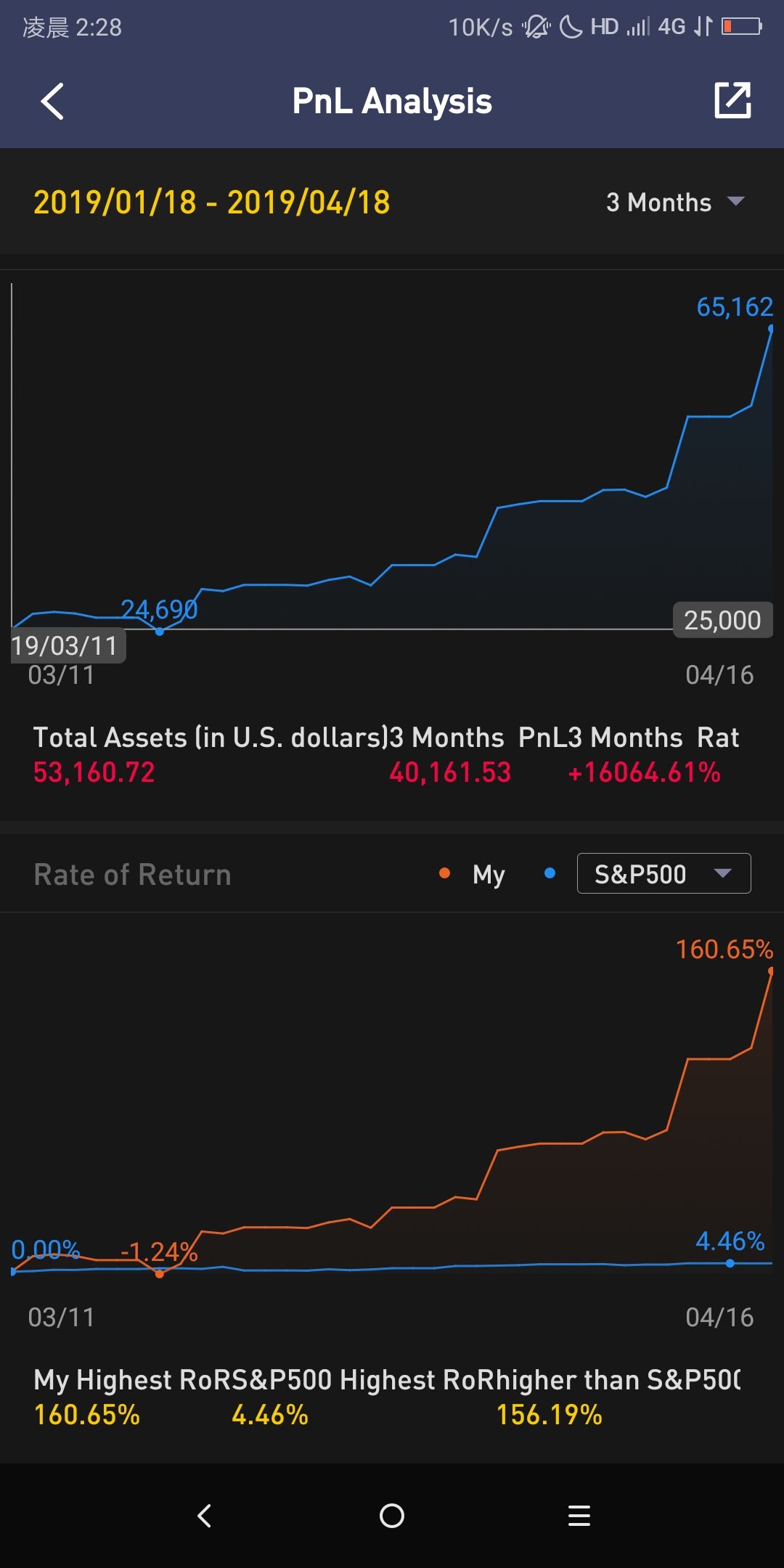Tap the muted notification bell icon
Image resolution: width=784 pixels, height=1568 pixels.
click(536, 27)
